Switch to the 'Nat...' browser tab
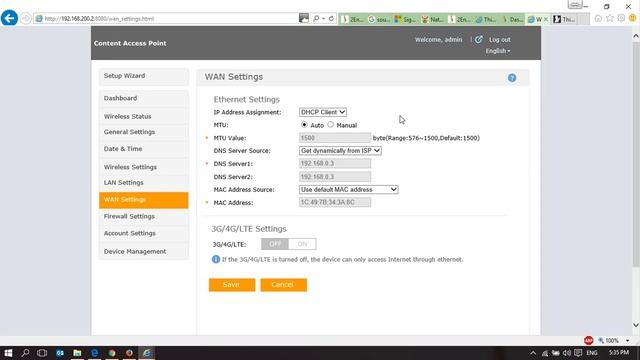The width and height of the screenshot is (640, 360). pos(432,19)
